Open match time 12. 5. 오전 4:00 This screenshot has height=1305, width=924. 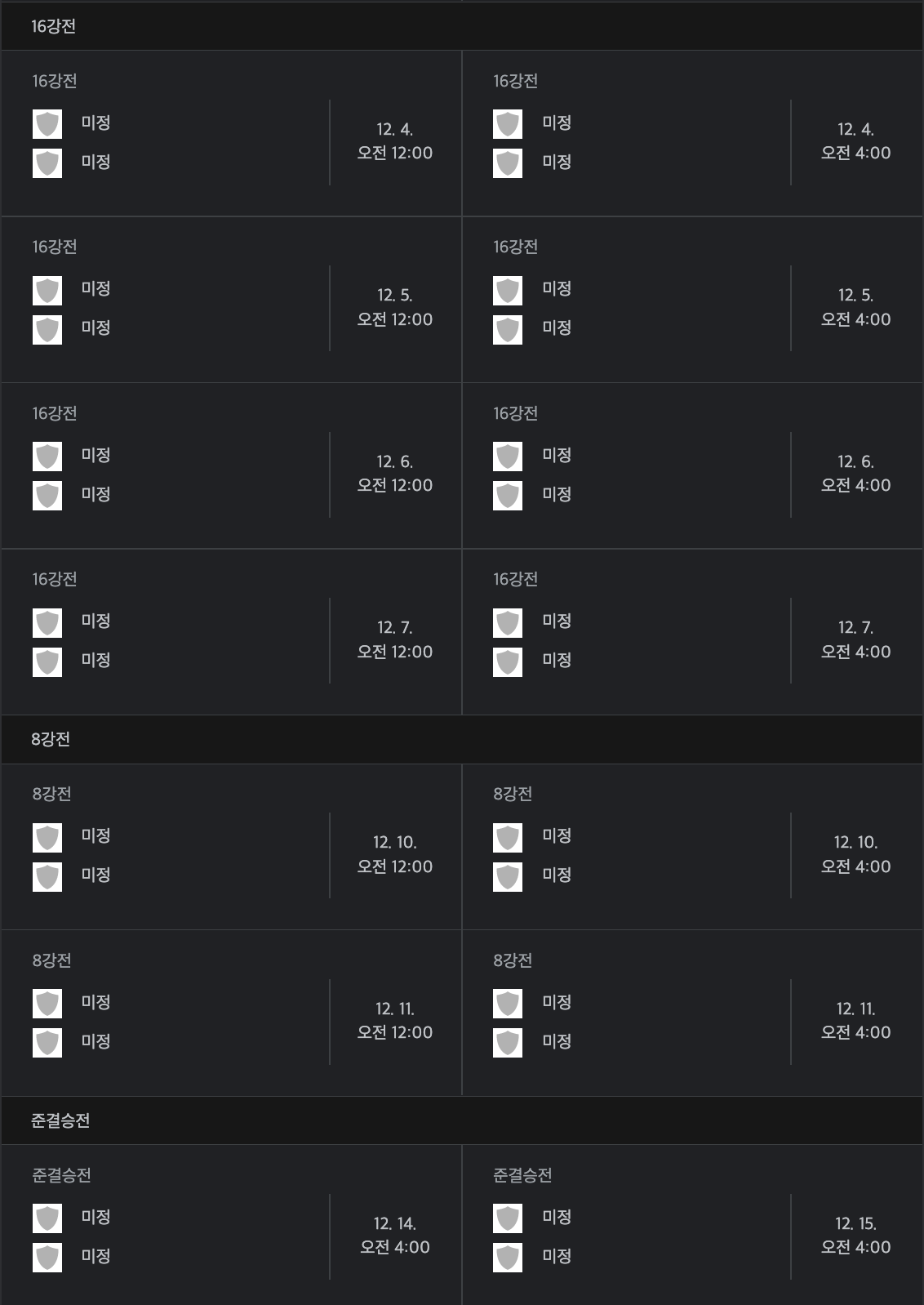coord(855,307)
